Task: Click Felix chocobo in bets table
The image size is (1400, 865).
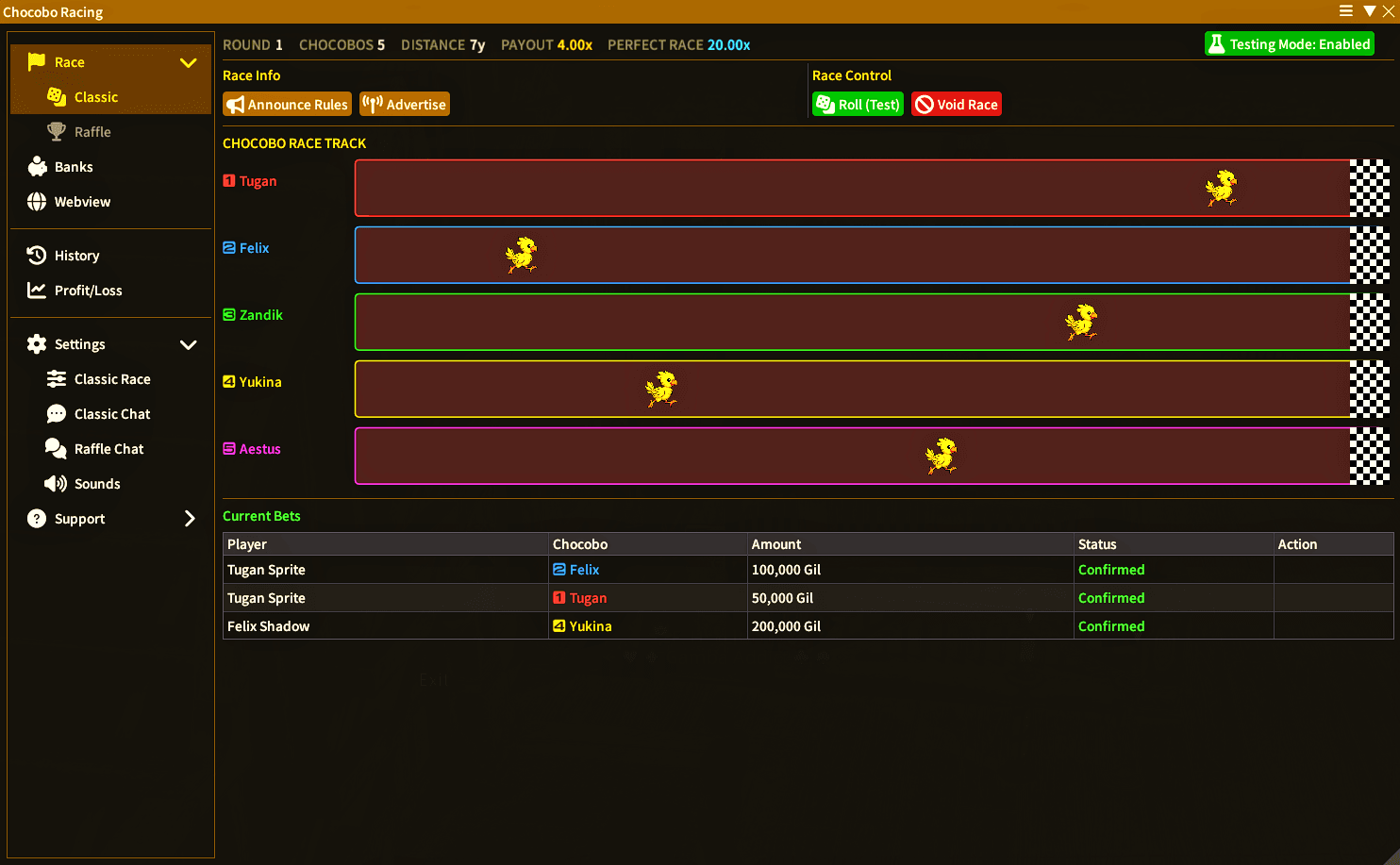Action: [576, 570]
